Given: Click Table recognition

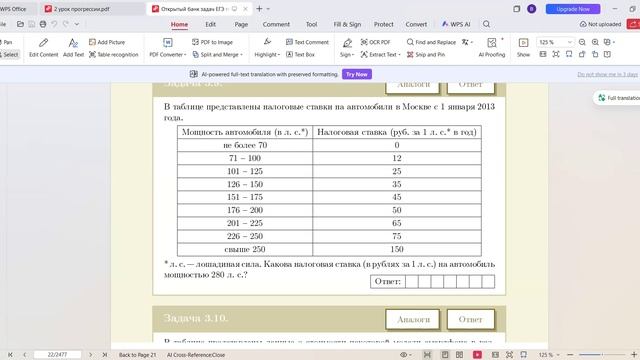Looking at the screenshot, I should [x=114, y=54].
